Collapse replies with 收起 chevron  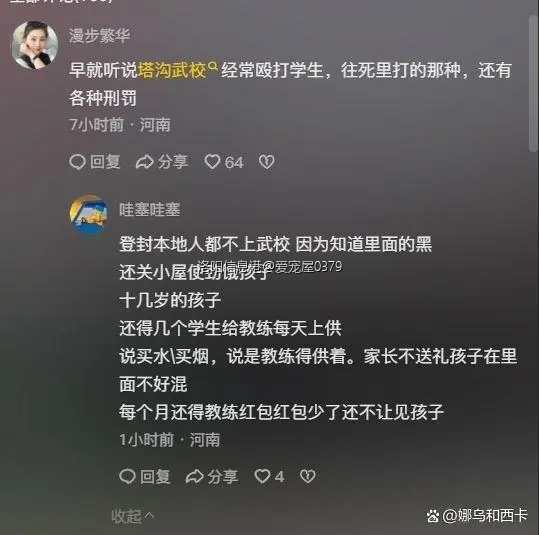click(133, 516)
